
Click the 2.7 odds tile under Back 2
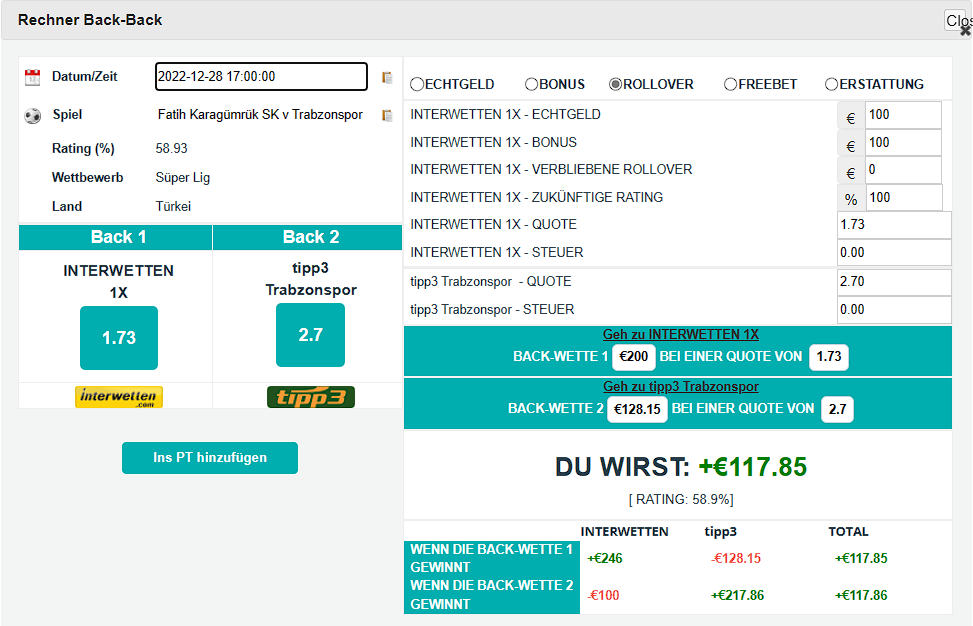pos(310,335)
